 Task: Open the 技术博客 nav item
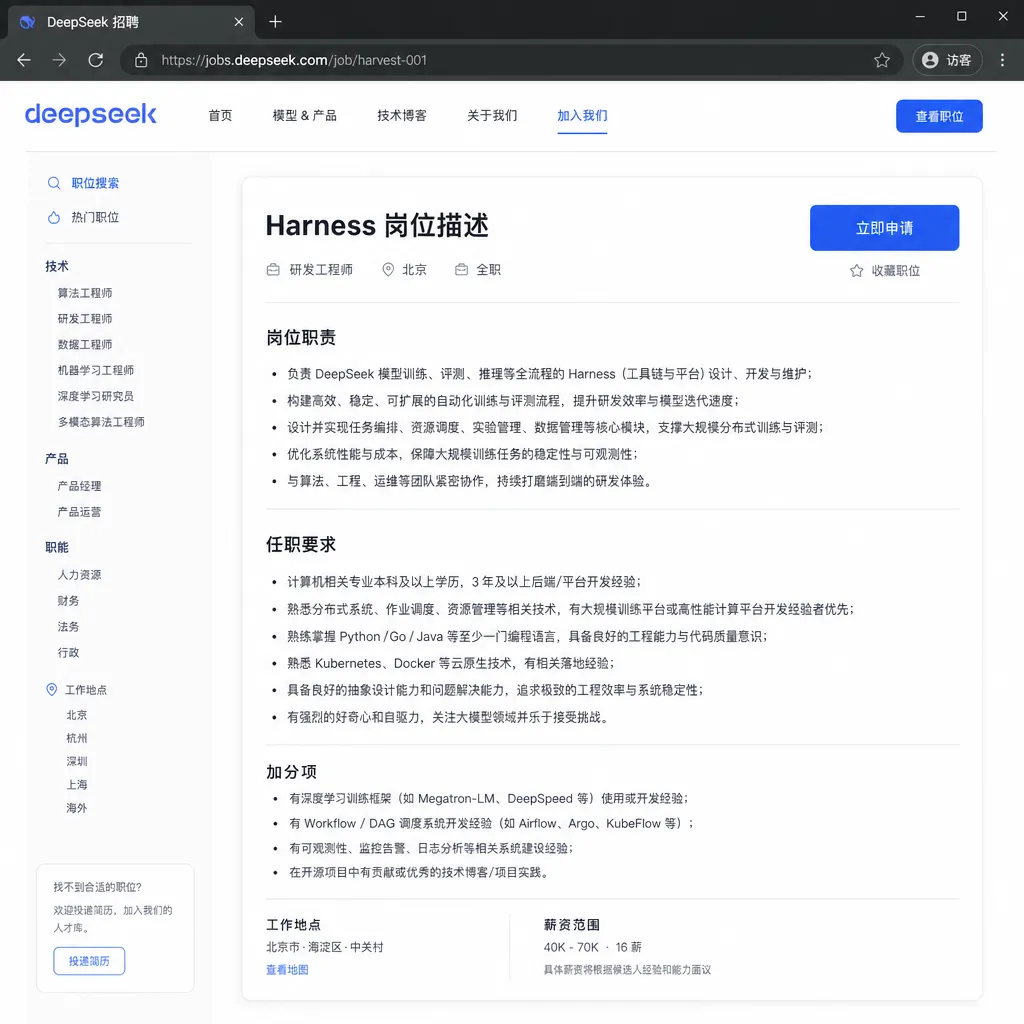click(402, 116)
